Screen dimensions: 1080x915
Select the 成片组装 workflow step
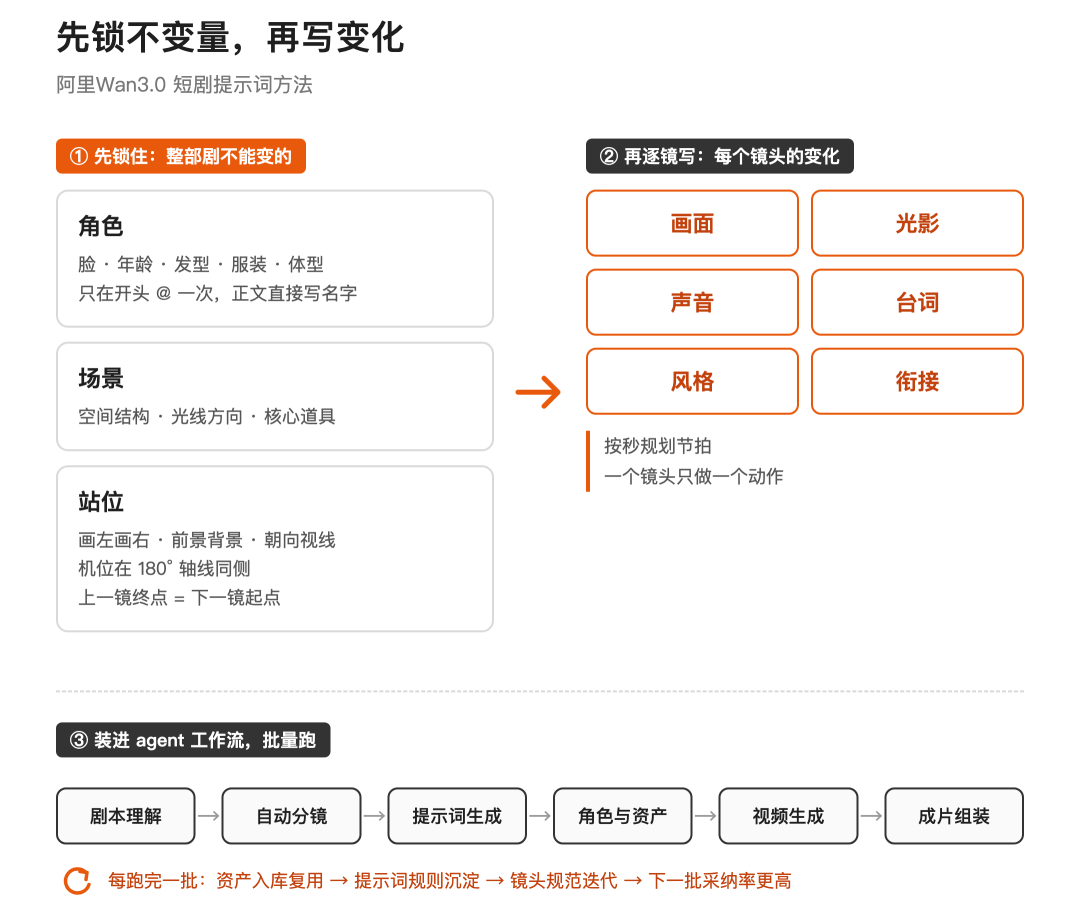click(954, 816)
